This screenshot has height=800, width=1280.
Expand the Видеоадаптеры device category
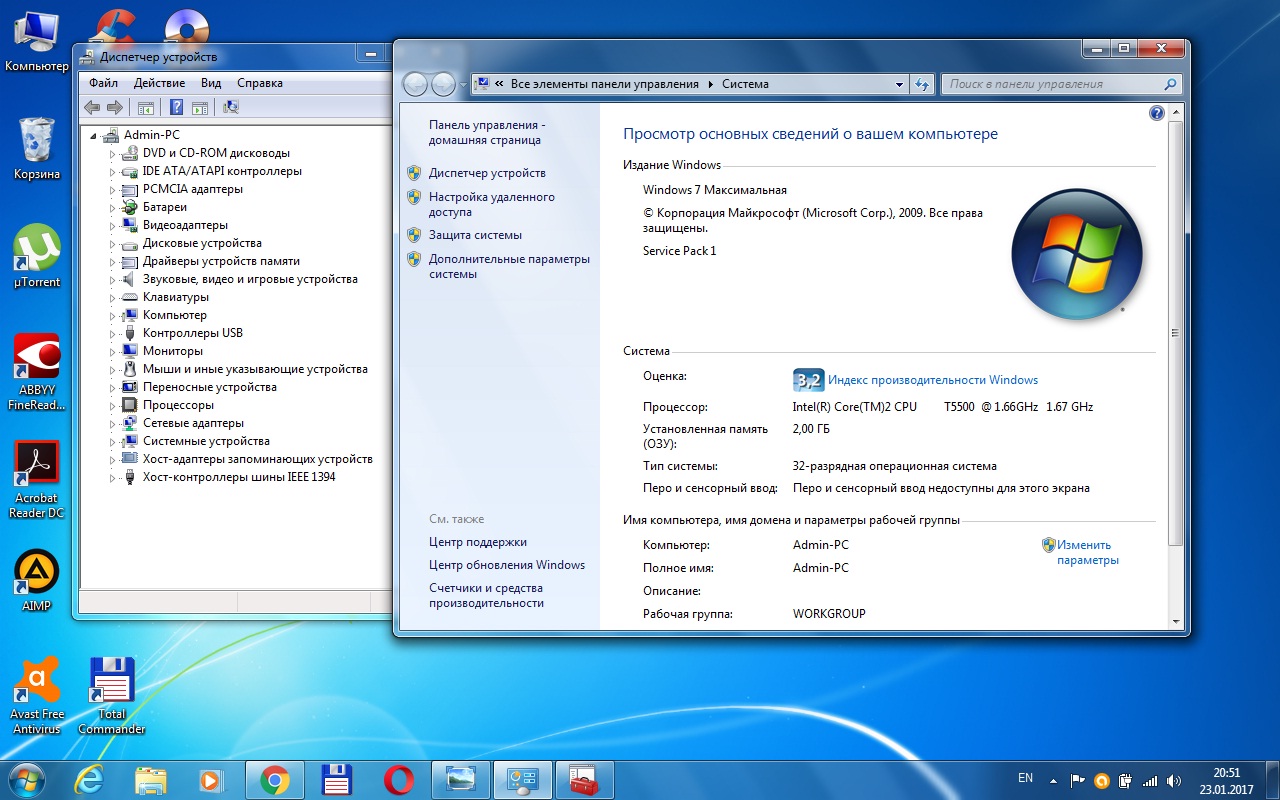[113, 226]
